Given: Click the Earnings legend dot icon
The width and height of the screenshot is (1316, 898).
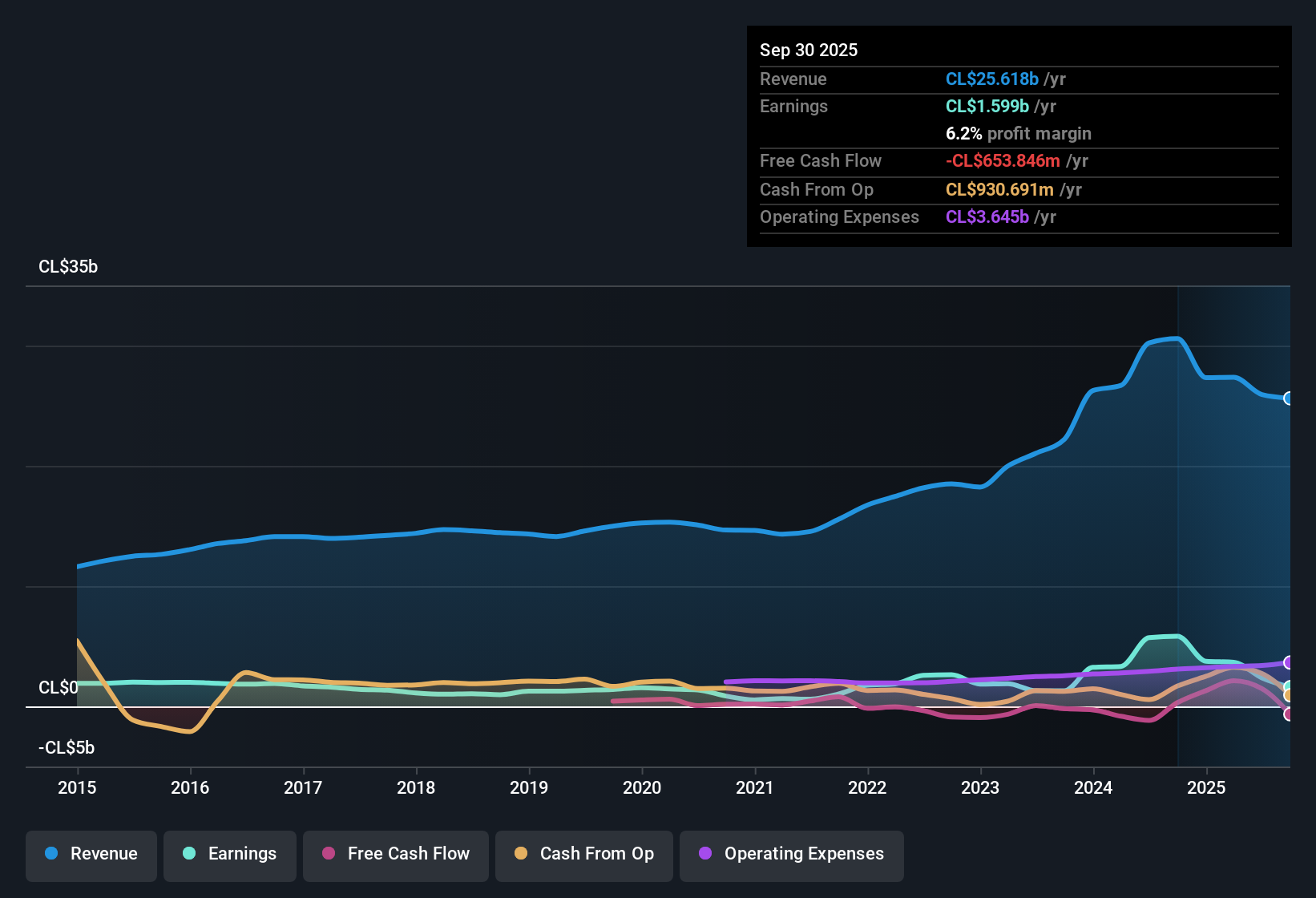Looking at the screenshot, I should (x=189, y=854).
